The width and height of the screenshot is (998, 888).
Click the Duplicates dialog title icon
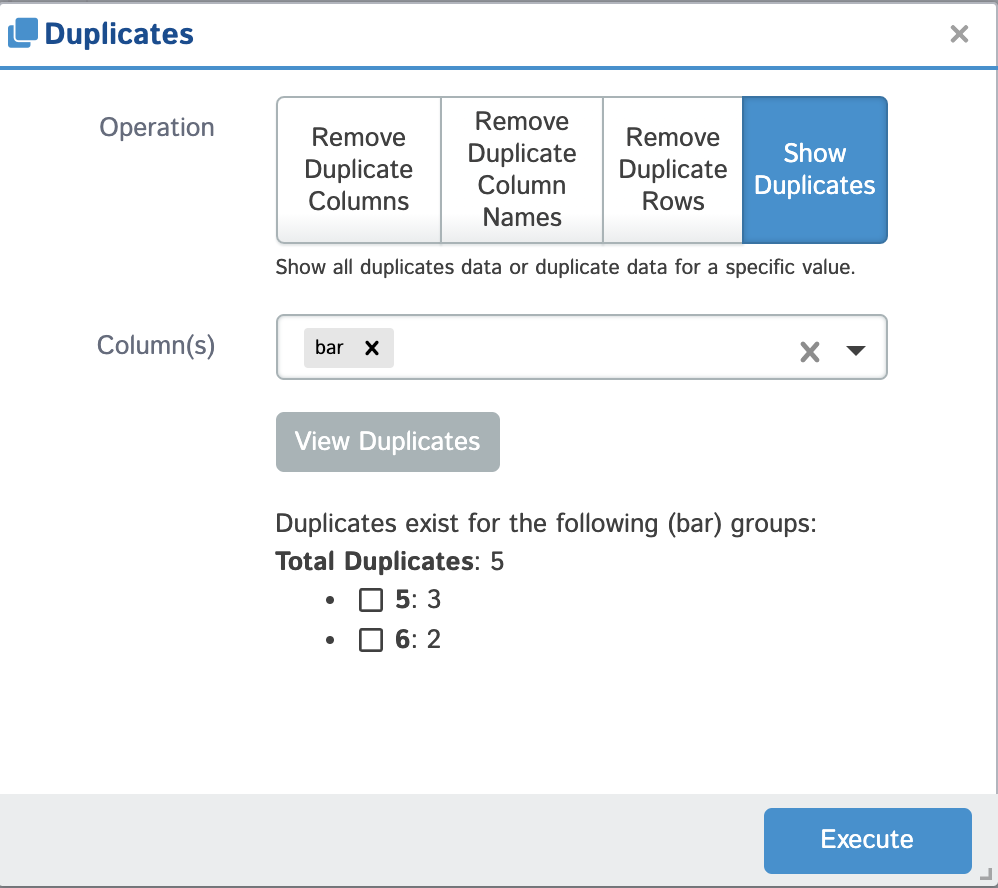[x=22, y=33]
